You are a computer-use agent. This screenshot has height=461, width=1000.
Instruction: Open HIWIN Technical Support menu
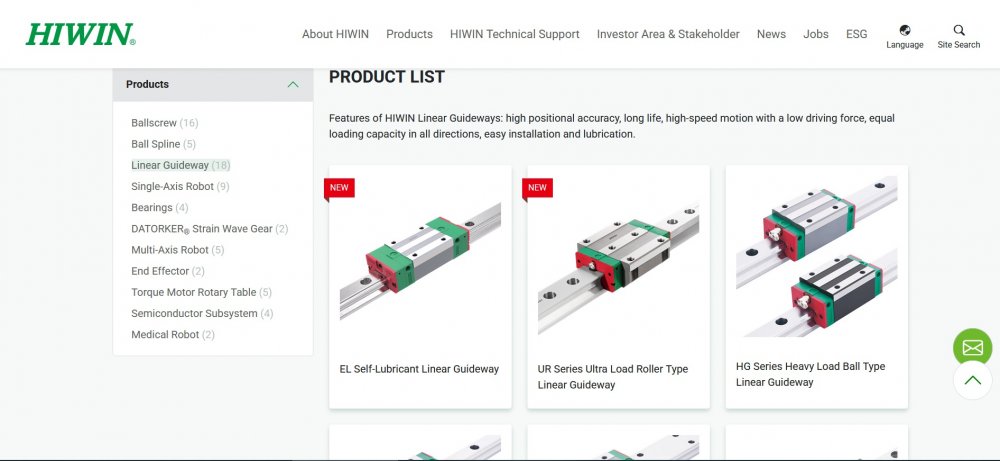[514, 34]
